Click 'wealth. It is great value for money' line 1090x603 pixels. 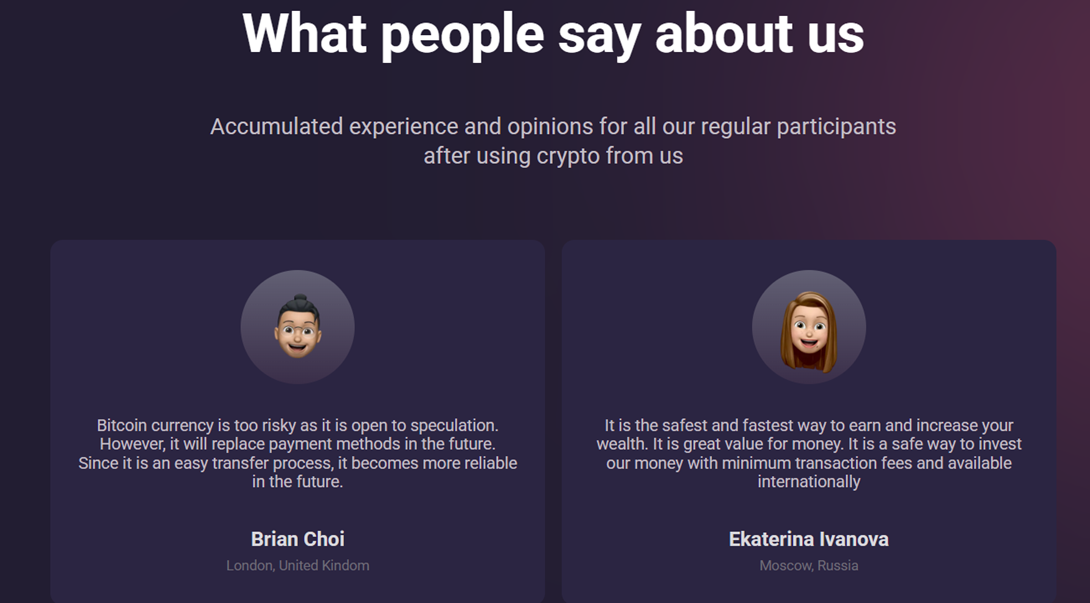point(809,444)
